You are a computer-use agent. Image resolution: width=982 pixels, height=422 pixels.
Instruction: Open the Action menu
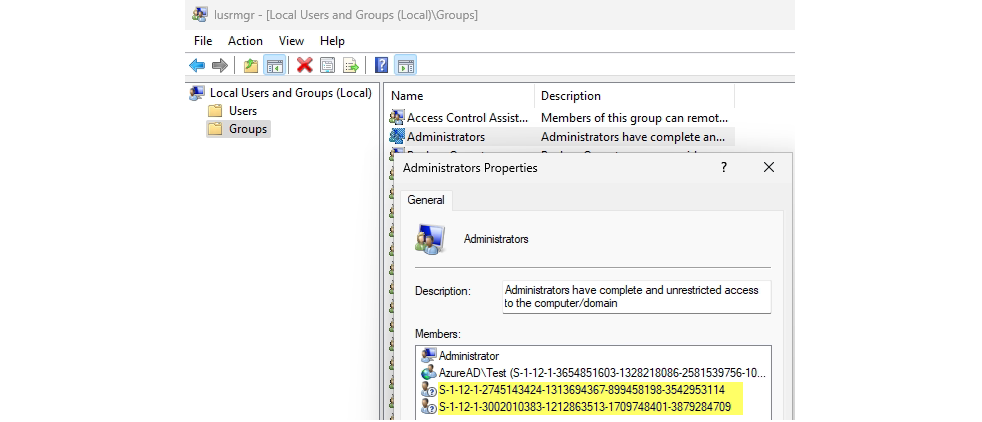point(245,41)
